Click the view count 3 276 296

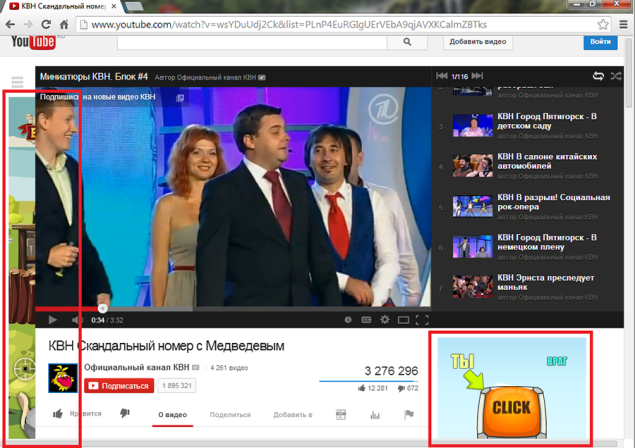pyautogui.click(x=391, y=371)
